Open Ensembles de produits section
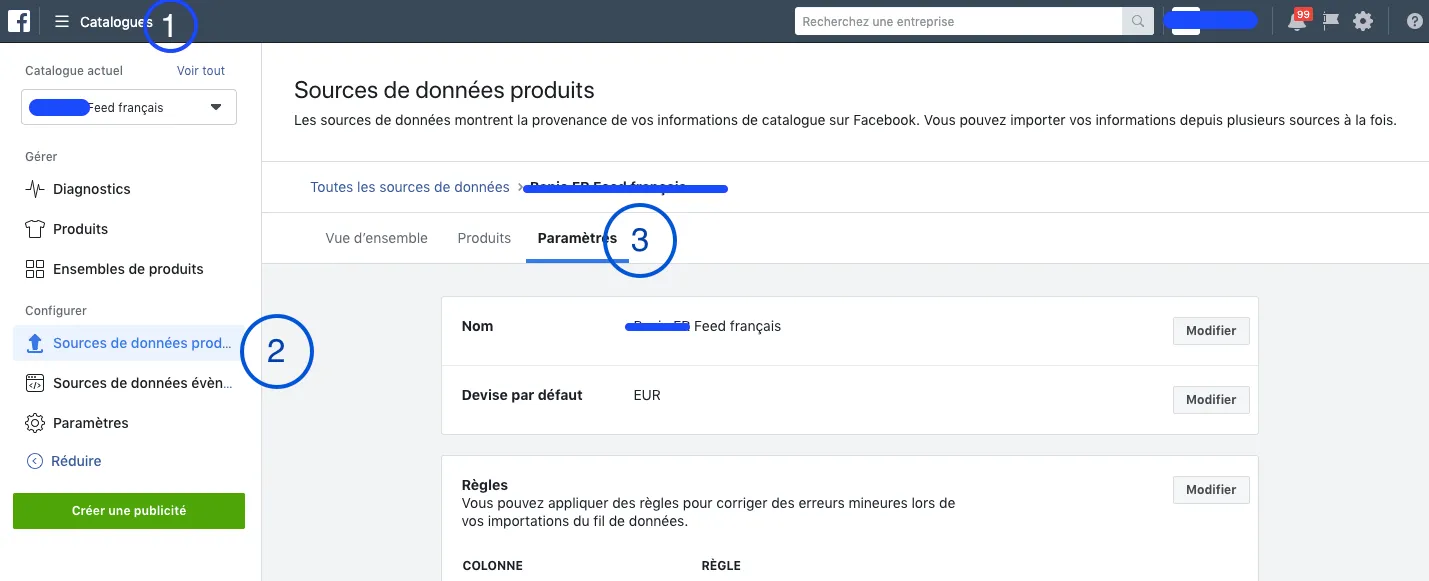This screenshot has width=1429, height=581. tap(127, 269)
